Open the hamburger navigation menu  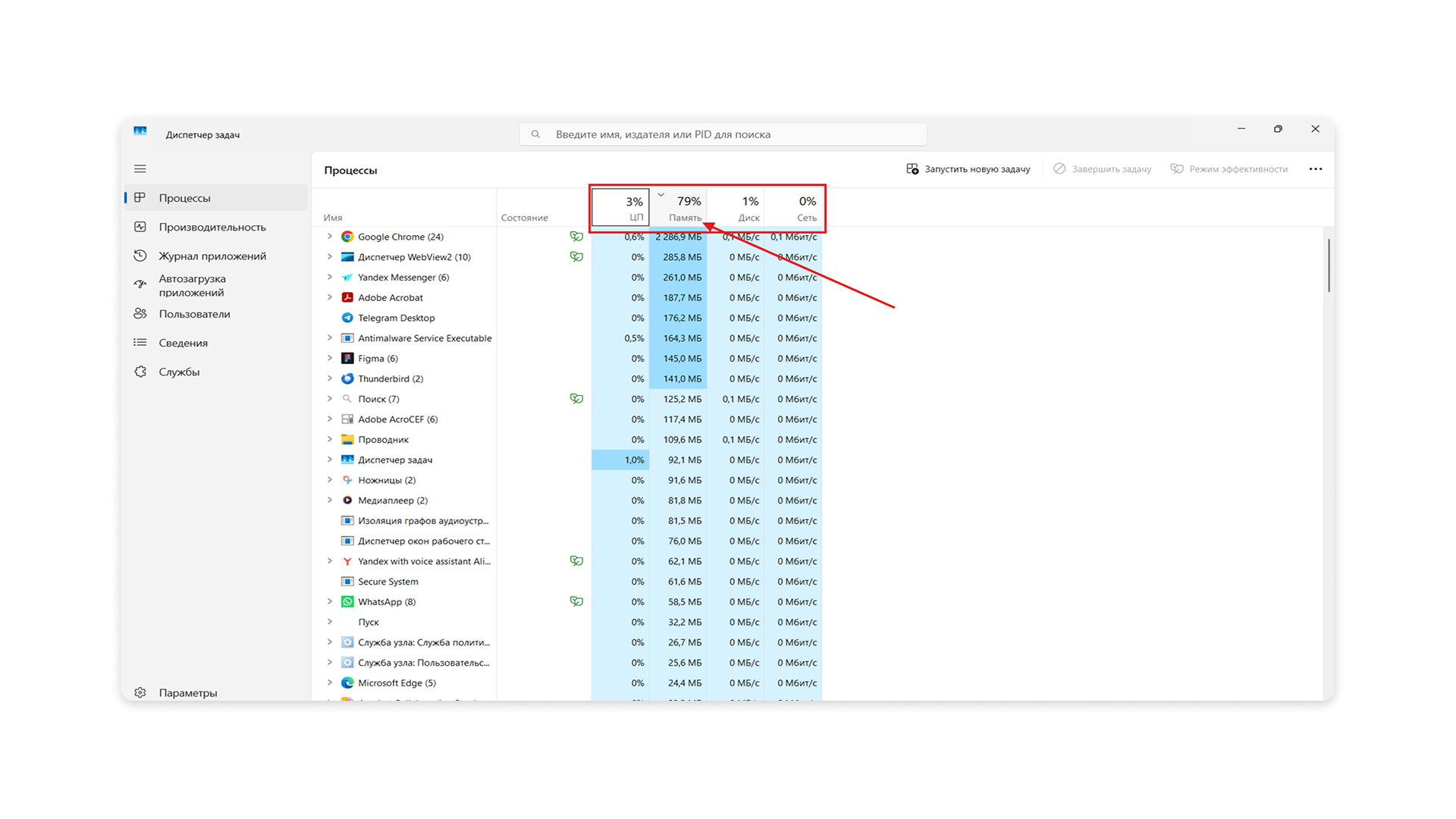tap(140, 169)
